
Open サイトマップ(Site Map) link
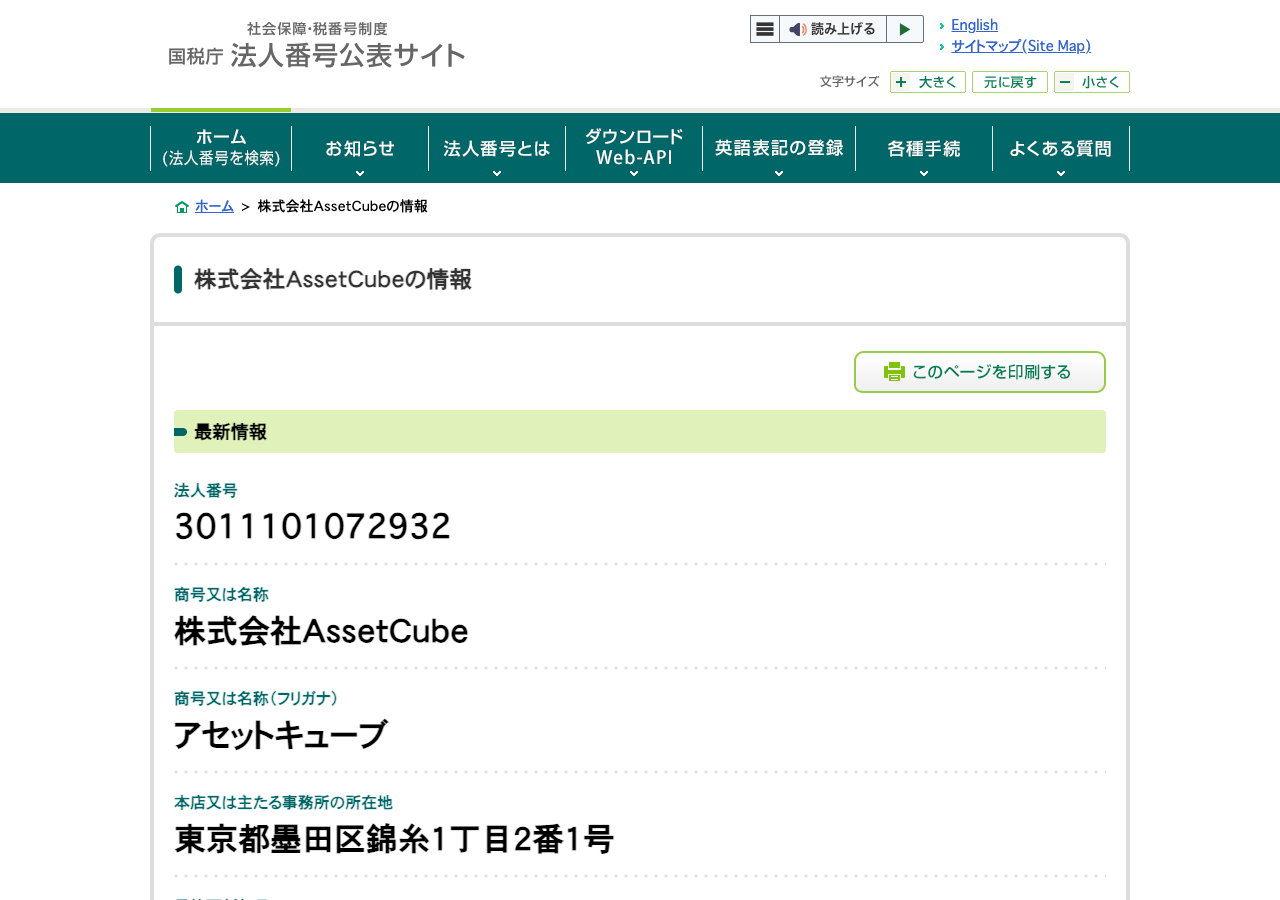coord(1021,46)
